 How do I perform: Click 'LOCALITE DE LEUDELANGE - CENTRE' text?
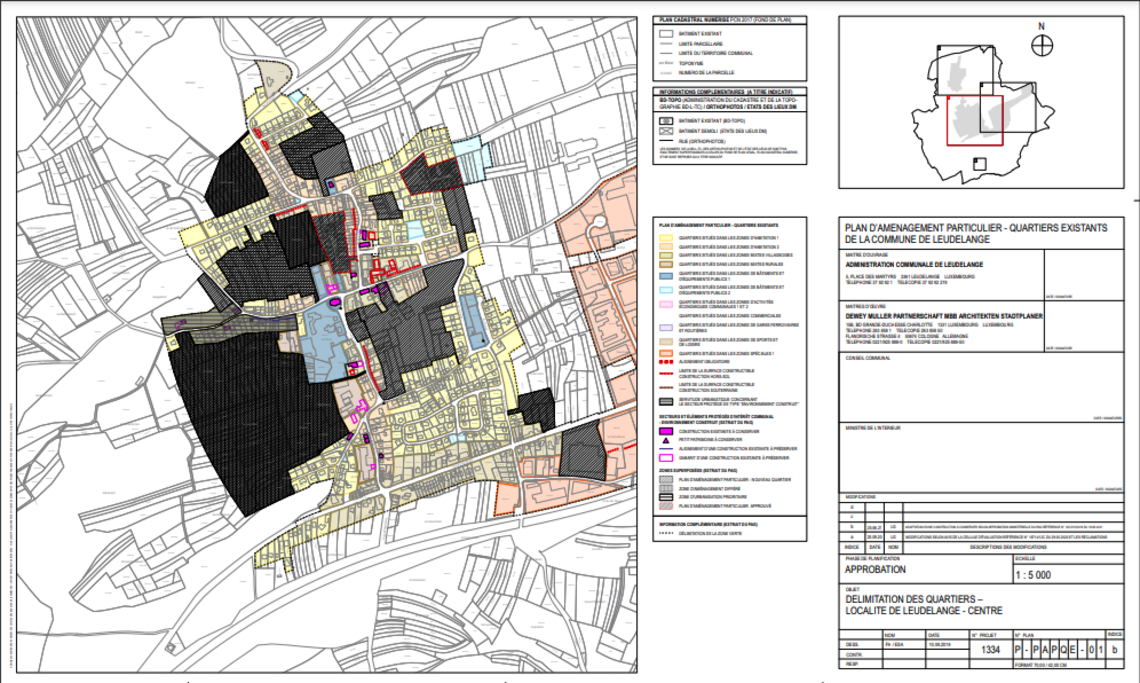click(923, 611)
